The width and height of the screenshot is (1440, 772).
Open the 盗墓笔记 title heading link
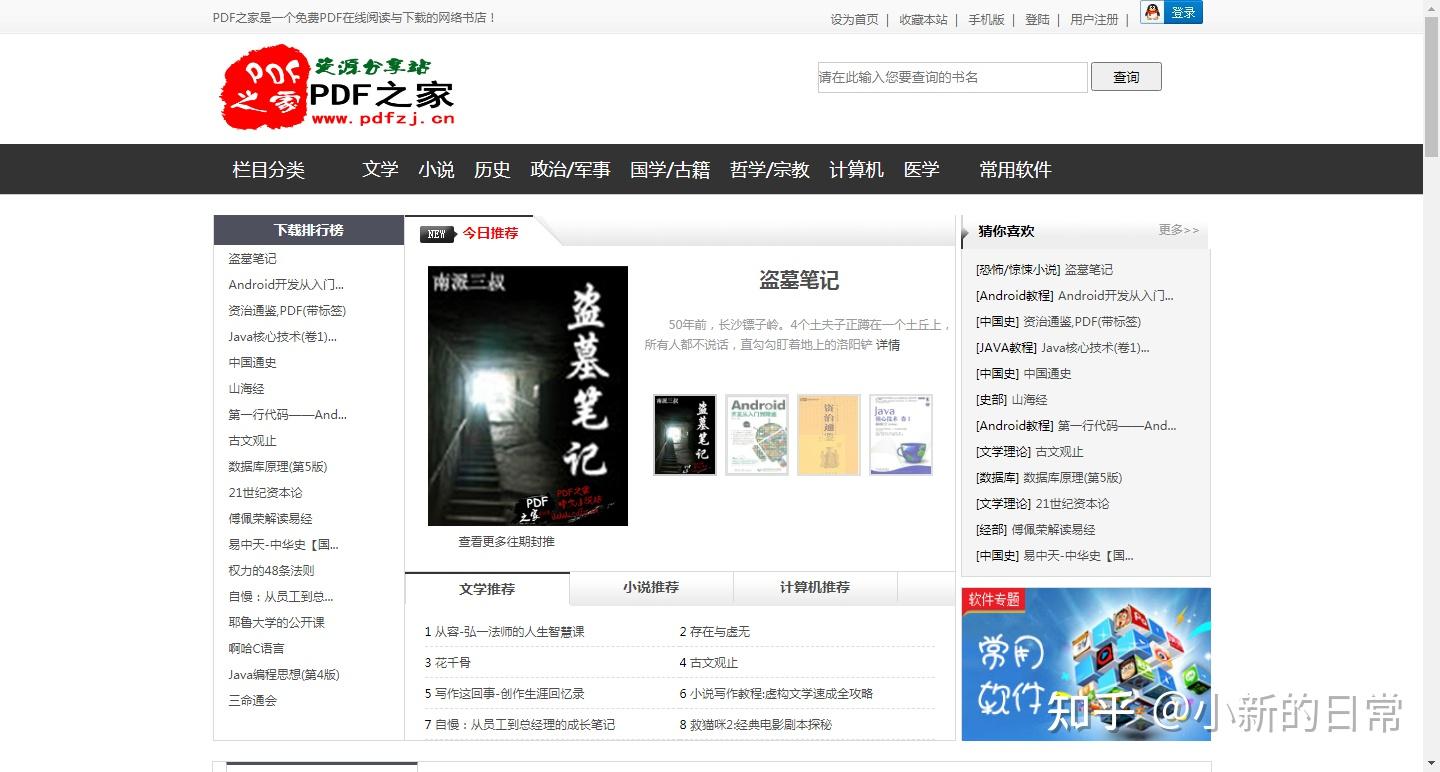[x=798, y=281]
